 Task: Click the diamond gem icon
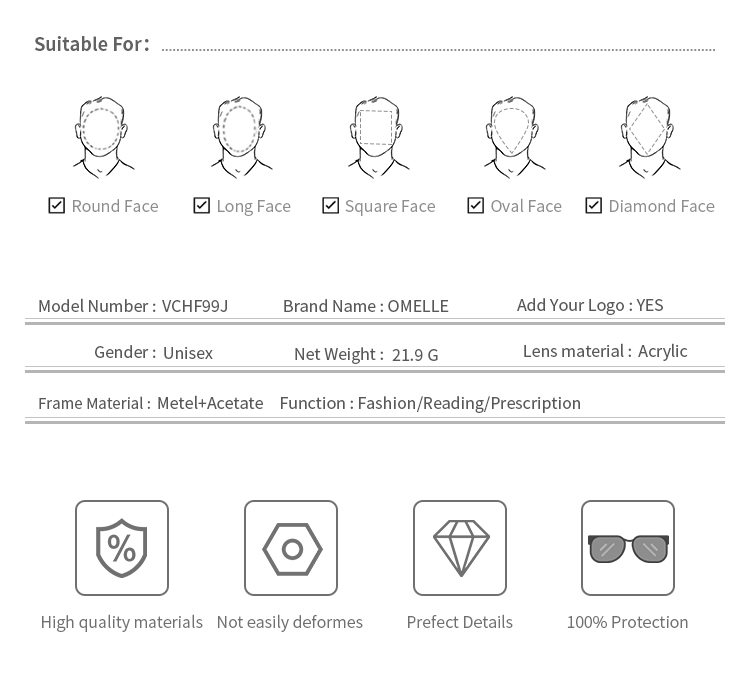(x=460, y=548)
